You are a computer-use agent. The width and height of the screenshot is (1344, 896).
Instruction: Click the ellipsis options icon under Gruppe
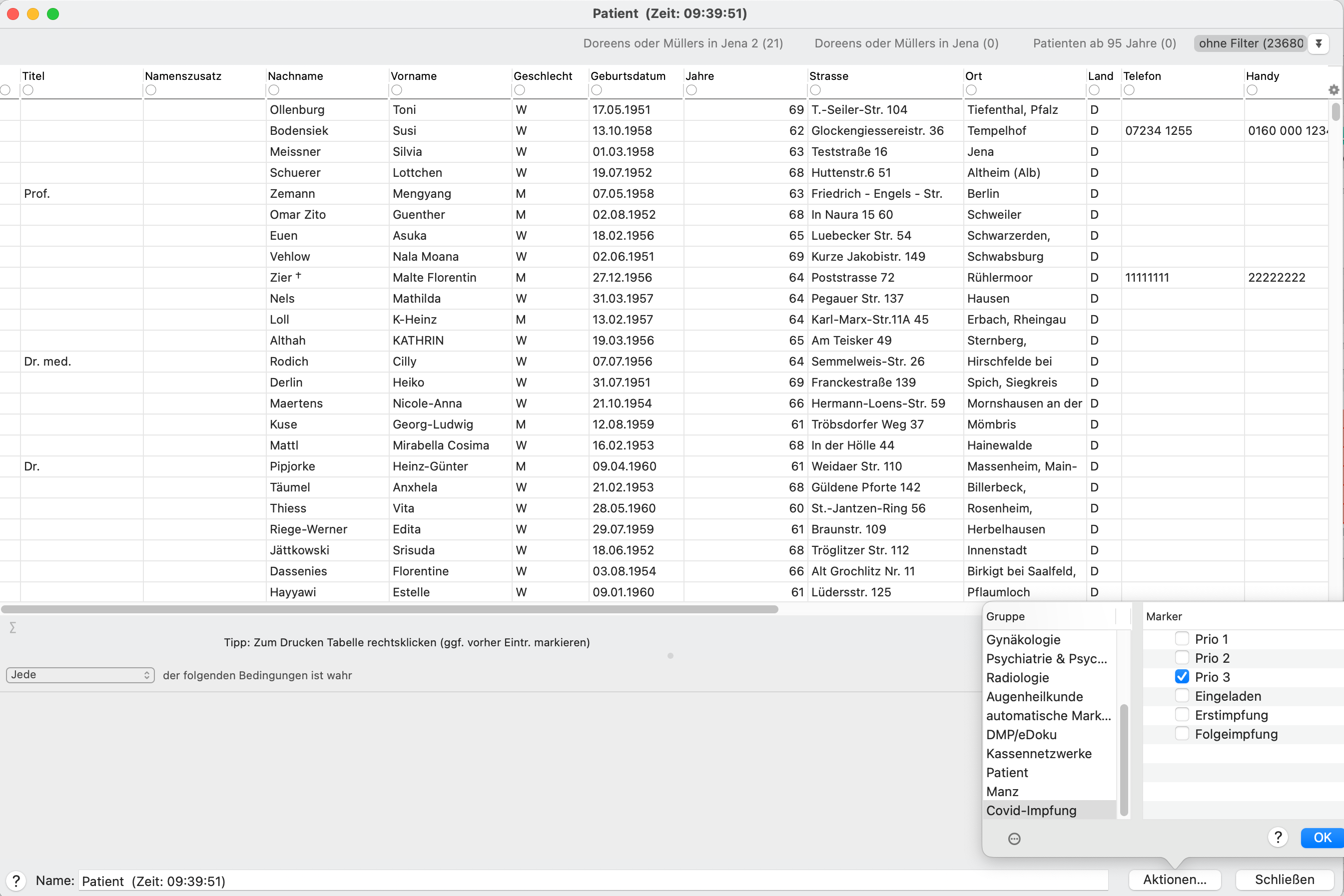[1014, 838]
